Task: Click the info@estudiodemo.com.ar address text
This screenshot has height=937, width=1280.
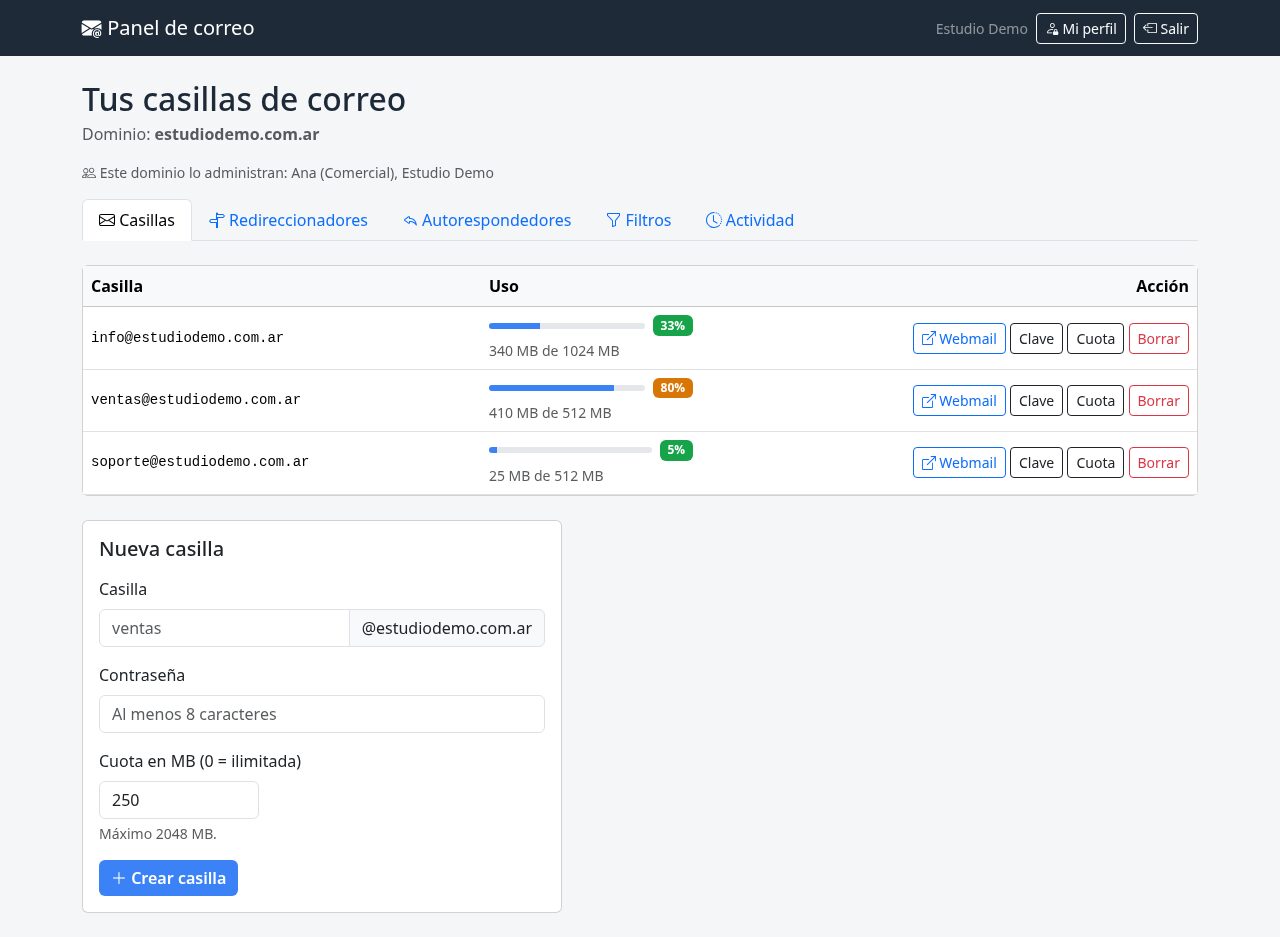Action: (187, 338)
